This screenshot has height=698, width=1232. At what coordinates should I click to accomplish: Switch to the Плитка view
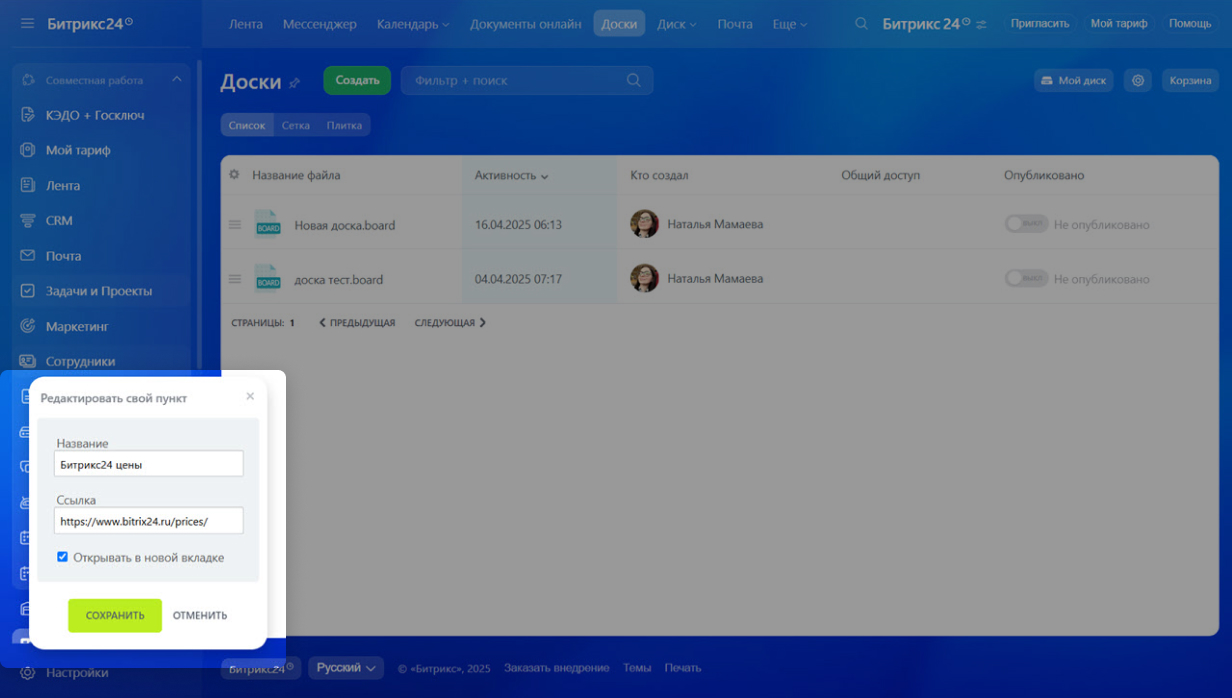pos(344,125)
